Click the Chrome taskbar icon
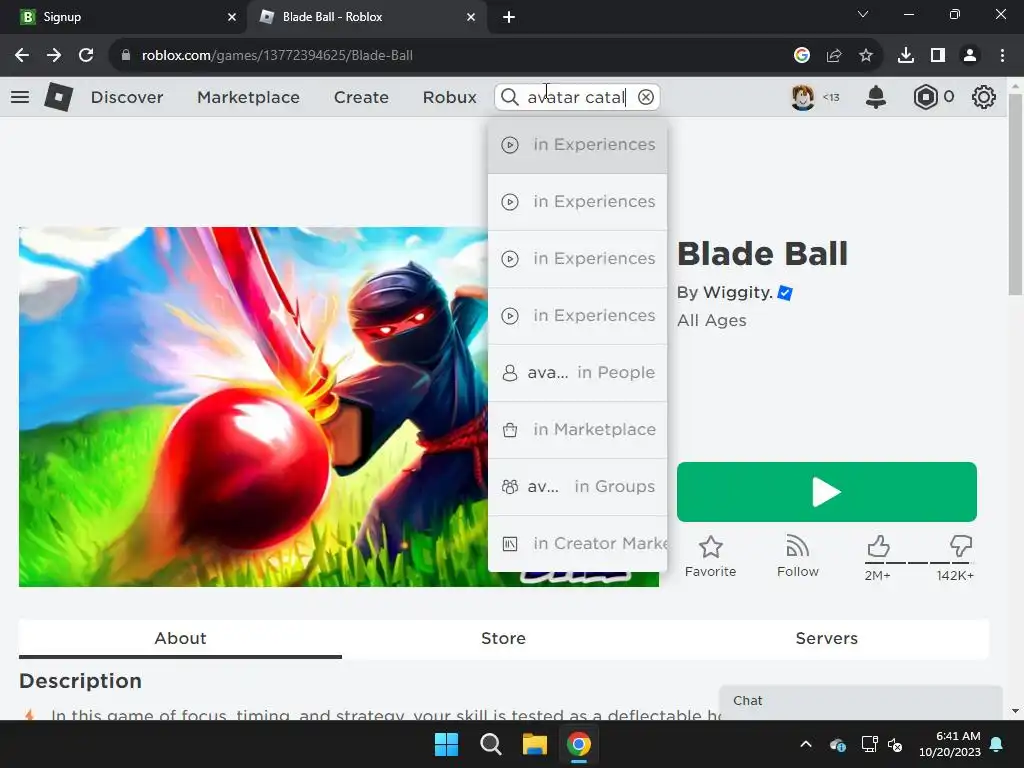 579,744
